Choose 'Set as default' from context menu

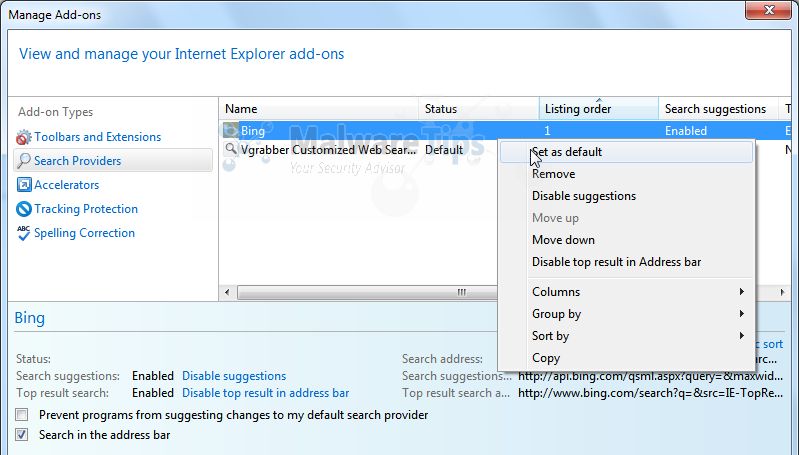pyautogui.click(x=626, y=152)
